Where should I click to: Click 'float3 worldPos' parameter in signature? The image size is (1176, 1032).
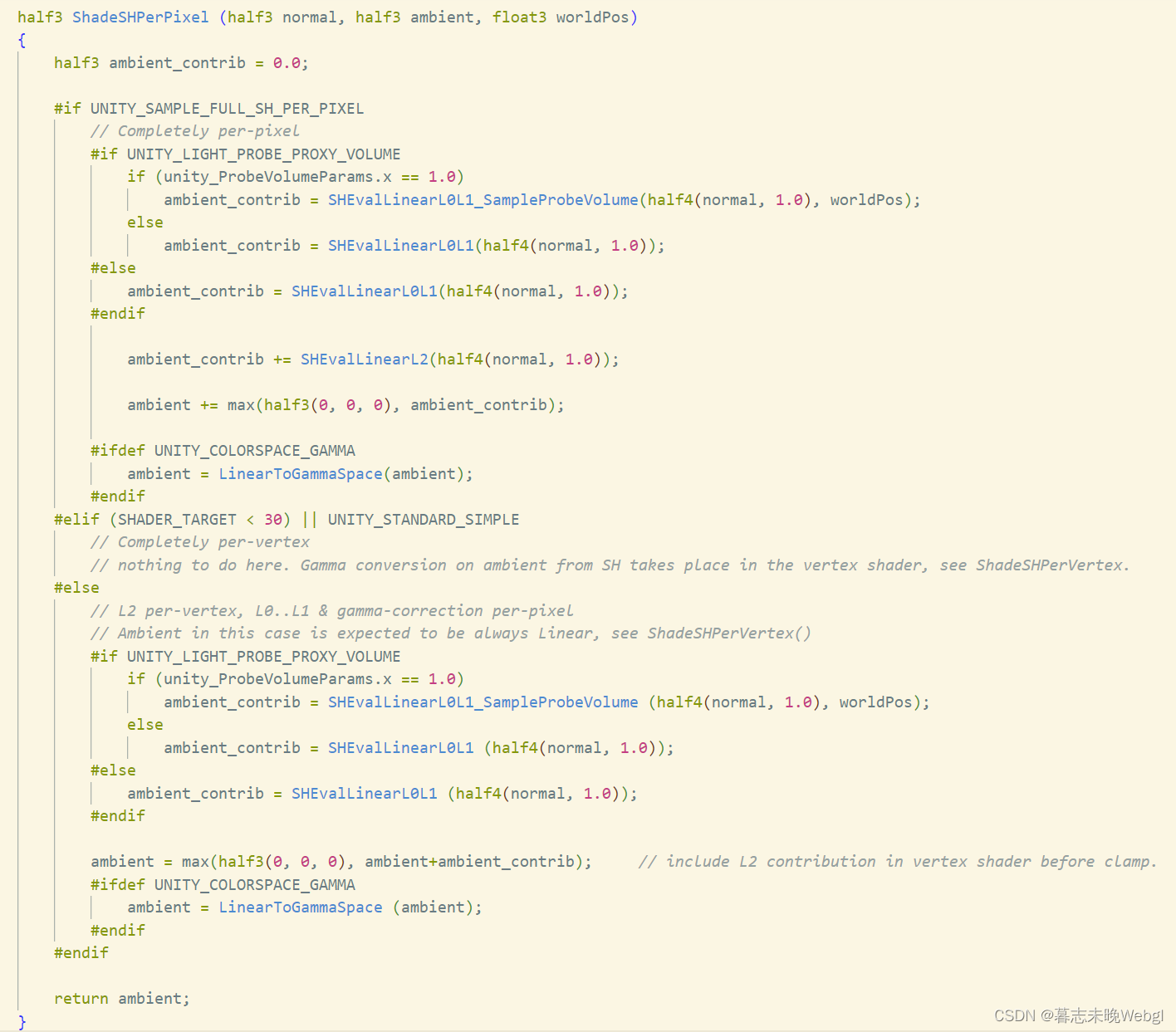[x=561, y=17]
